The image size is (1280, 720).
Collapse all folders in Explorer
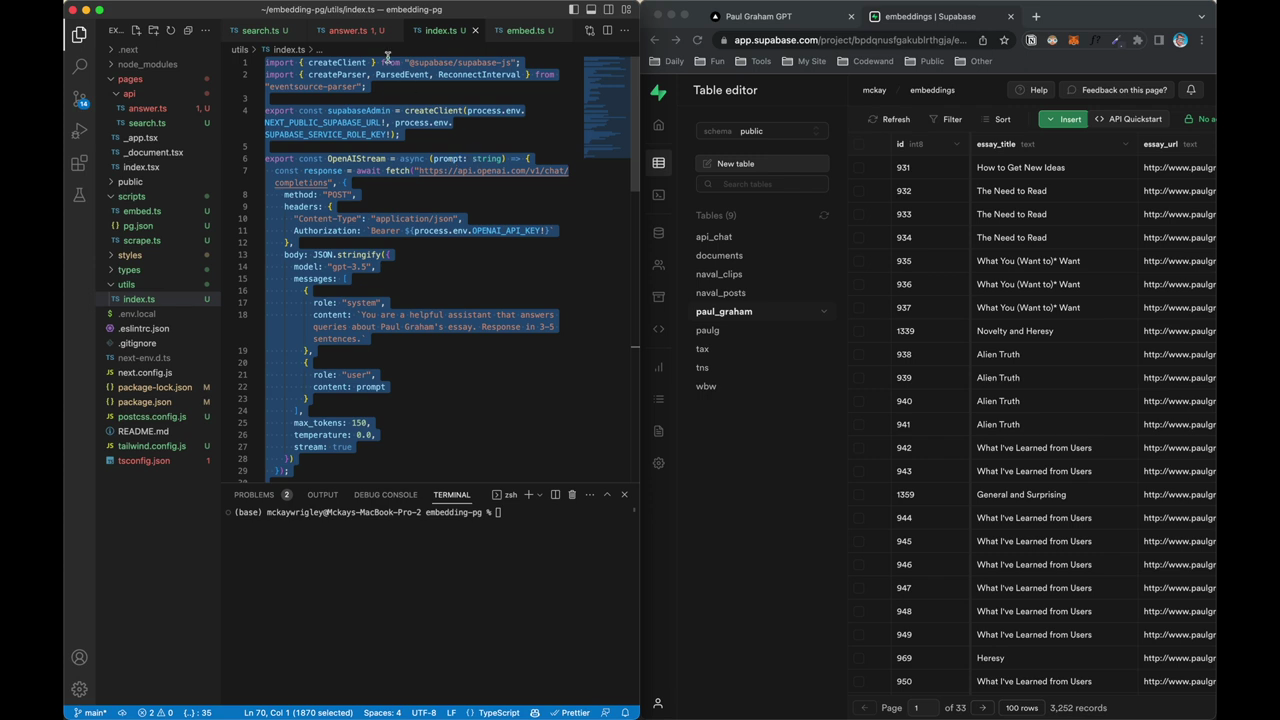coord(187,31)
